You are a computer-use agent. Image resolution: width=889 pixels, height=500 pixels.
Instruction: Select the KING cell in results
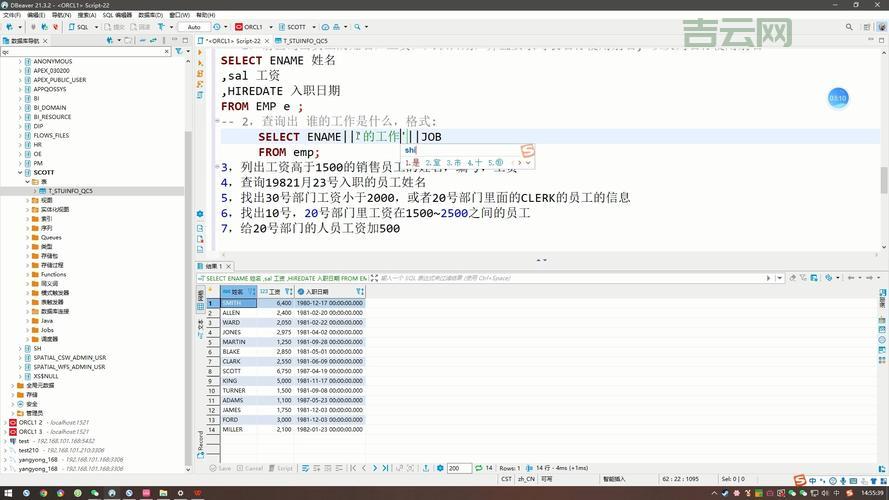[x=239, y=381]
